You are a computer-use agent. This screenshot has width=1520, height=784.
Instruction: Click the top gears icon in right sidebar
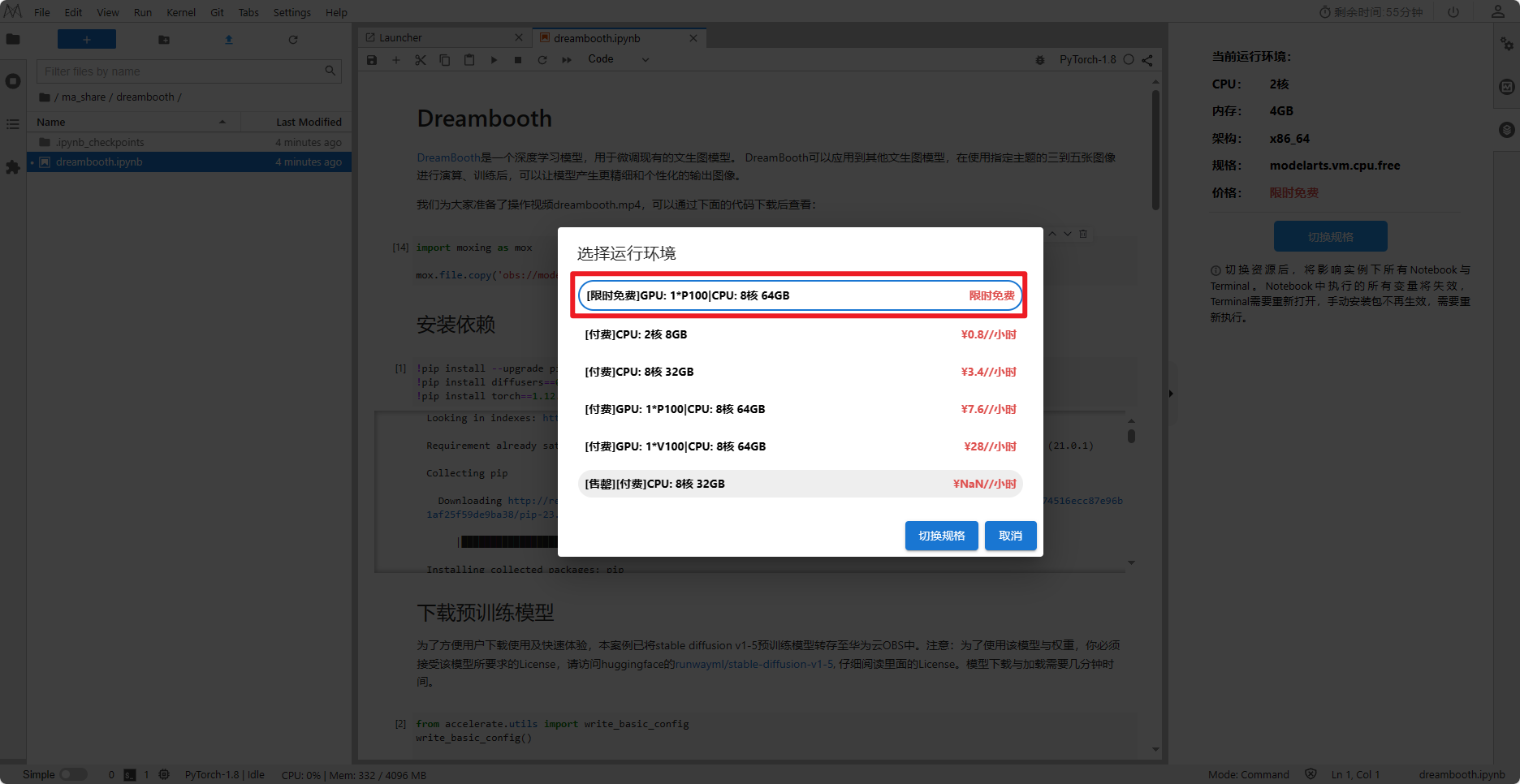coord(1507,44)
